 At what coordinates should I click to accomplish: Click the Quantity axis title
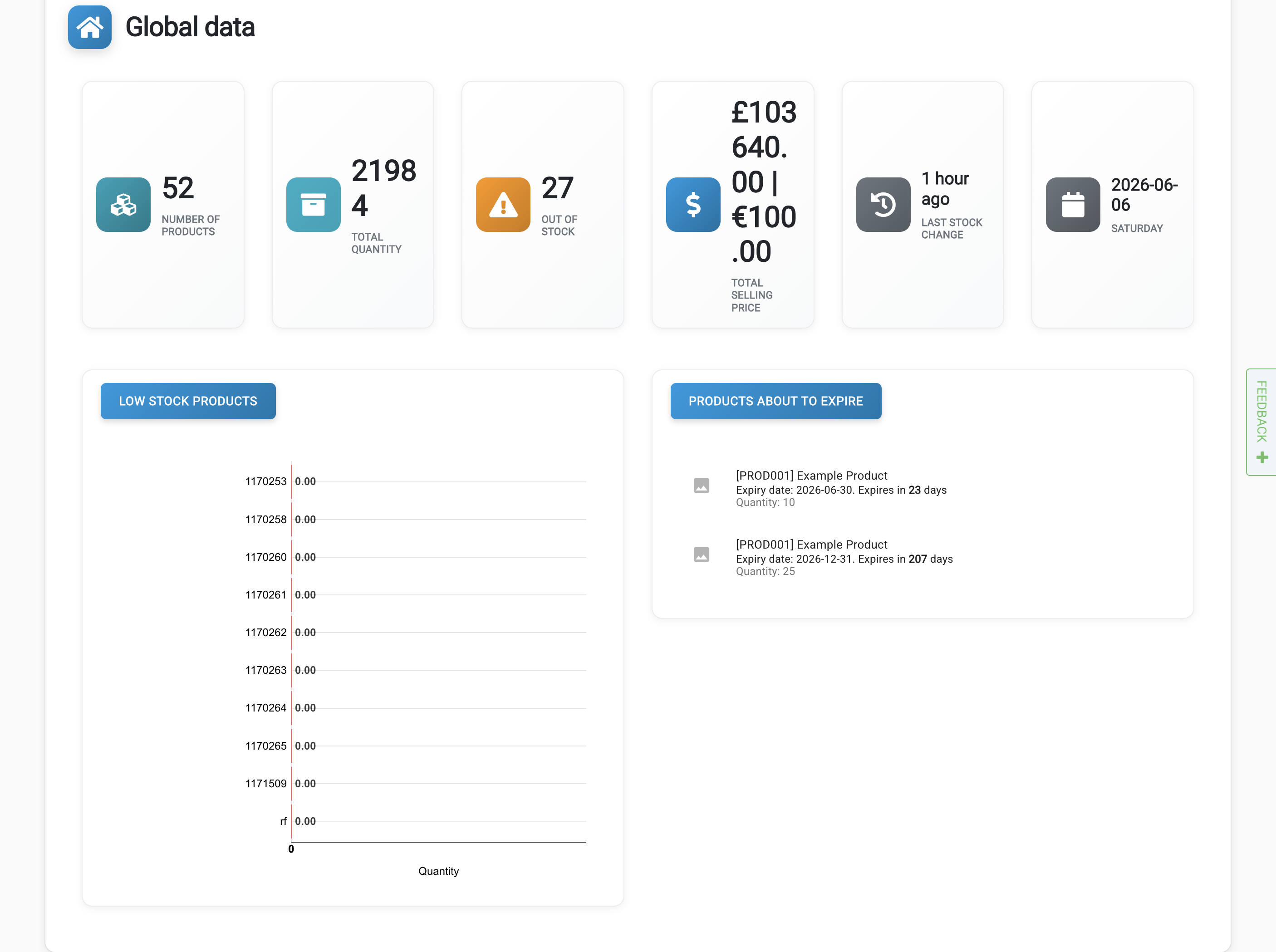439,871
